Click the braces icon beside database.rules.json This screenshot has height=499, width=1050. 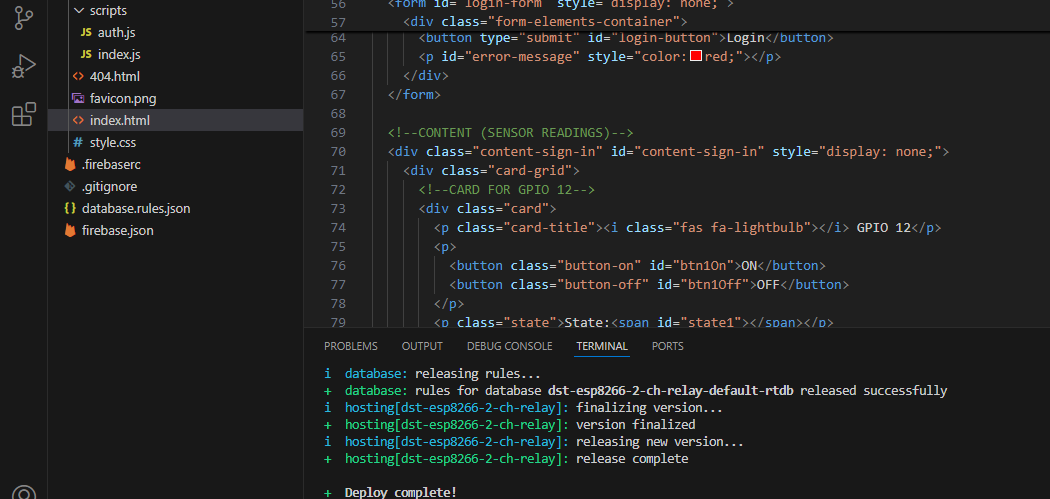click(70, 209)
